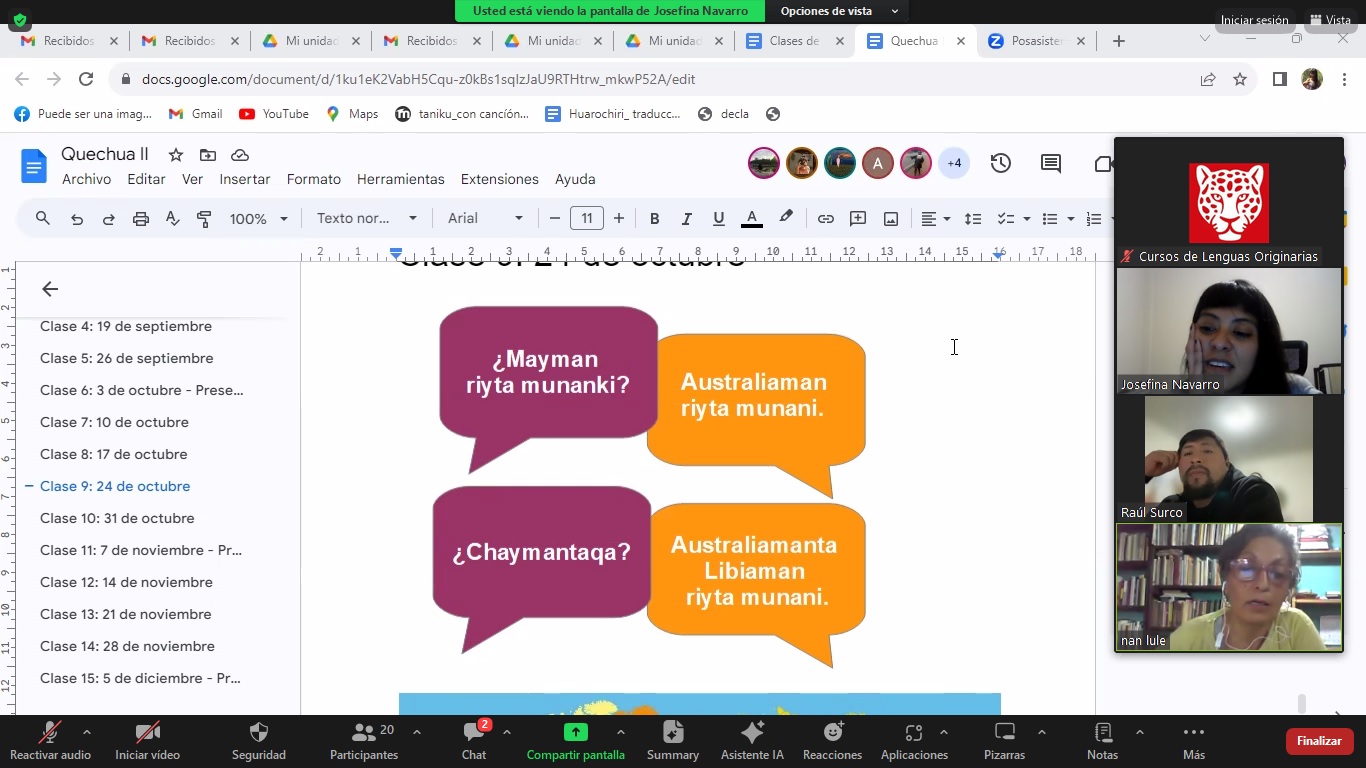Open the Insertar menu
This screenshot has height=768, width=1366.
(x=245, y=179)
